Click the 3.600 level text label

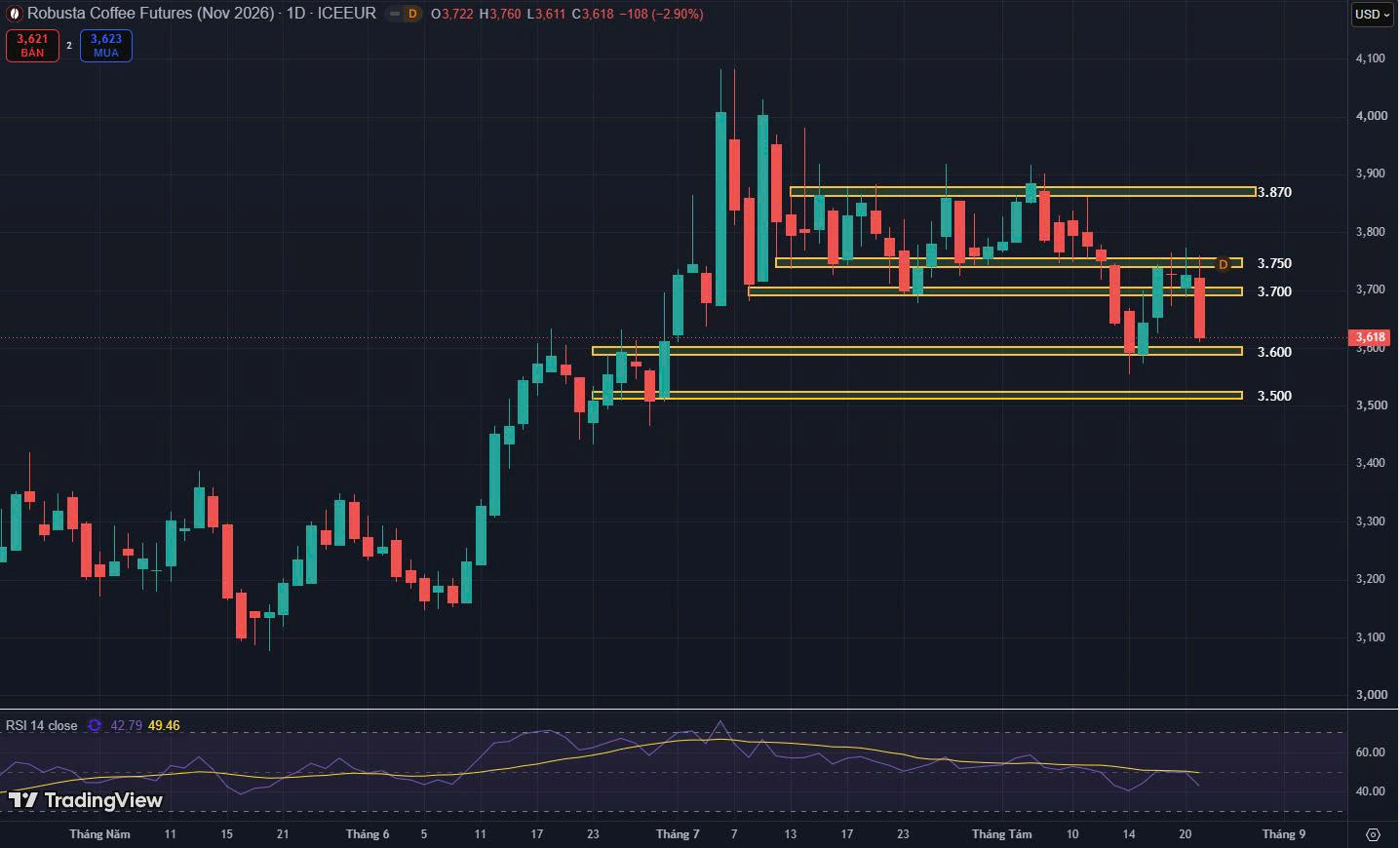click(x=1274, y=352)
